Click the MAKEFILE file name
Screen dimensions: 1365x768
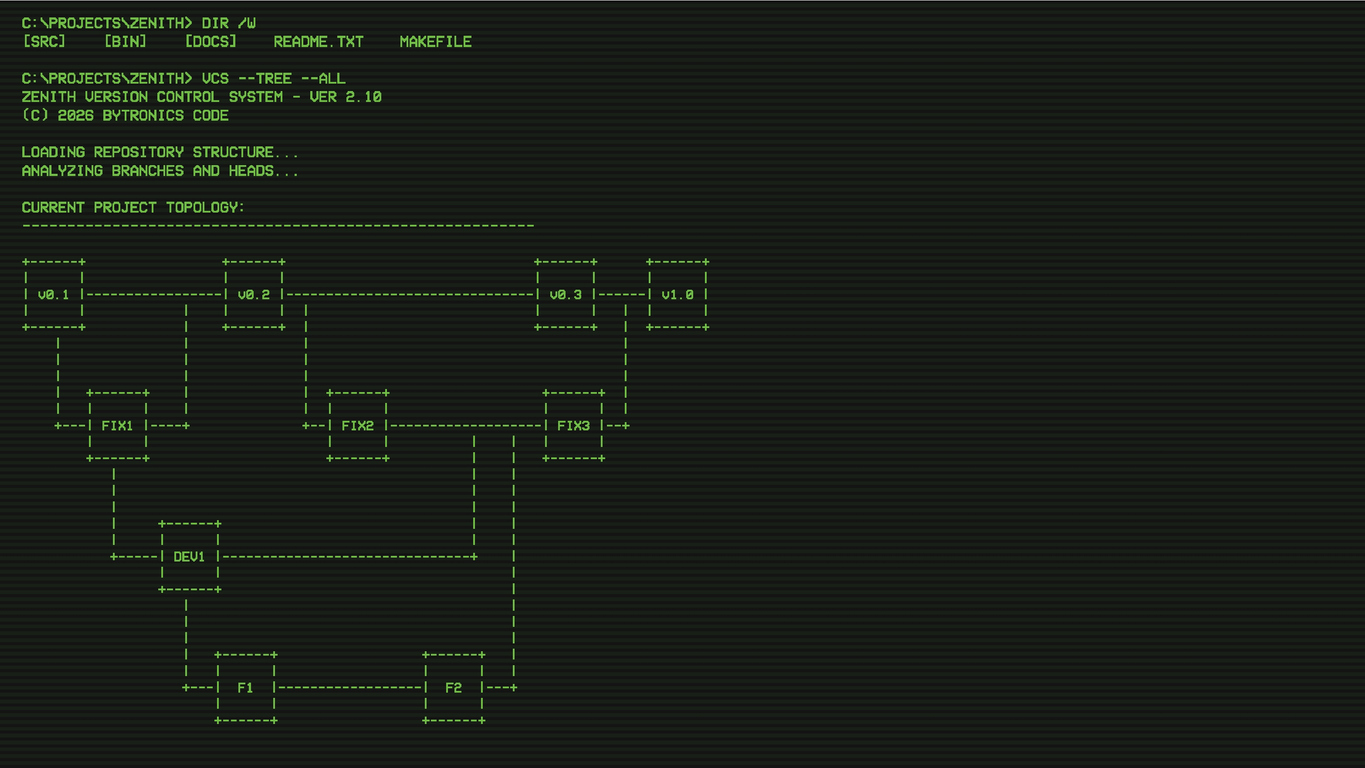click(x=436, y=42)
